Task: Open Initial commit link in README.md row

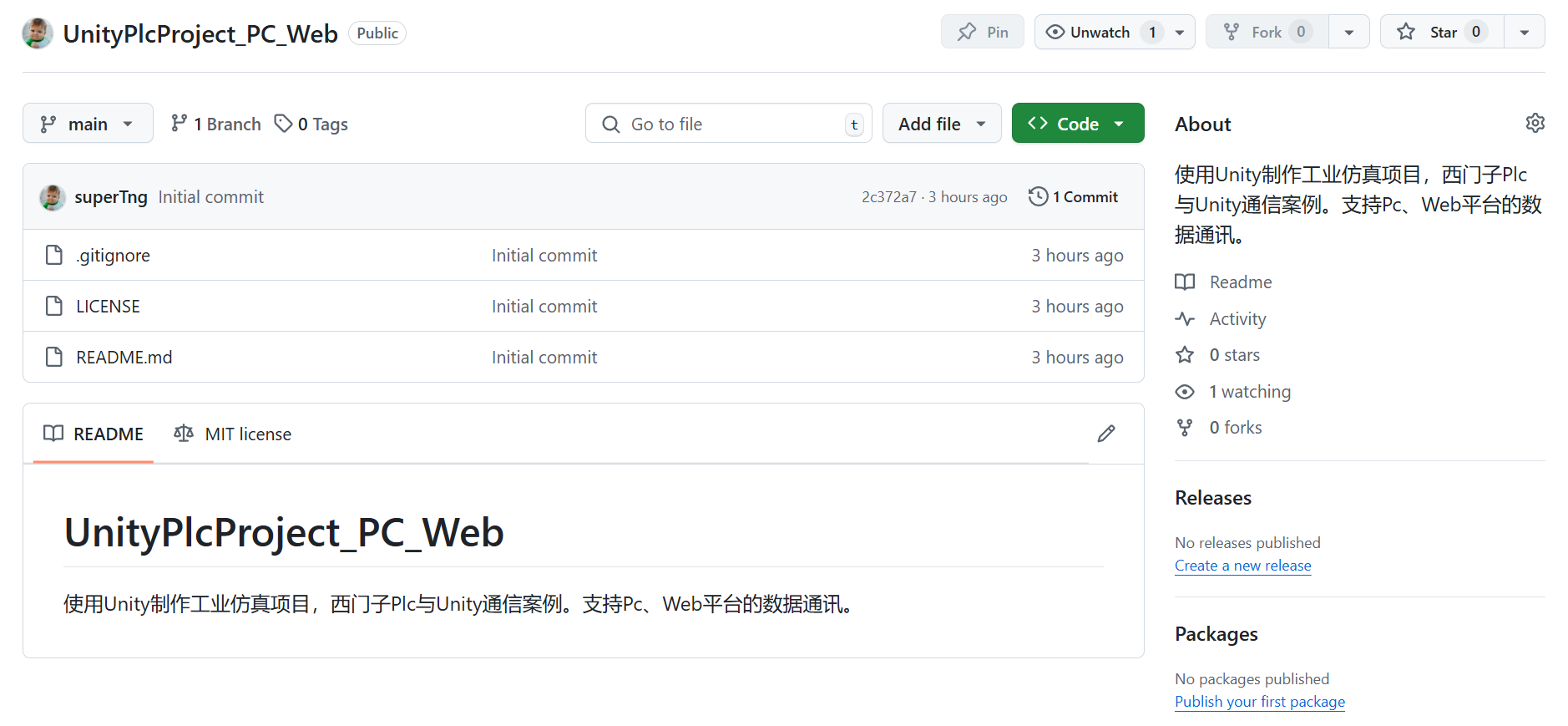Action: pyautogui.click(x=544, y=358)
